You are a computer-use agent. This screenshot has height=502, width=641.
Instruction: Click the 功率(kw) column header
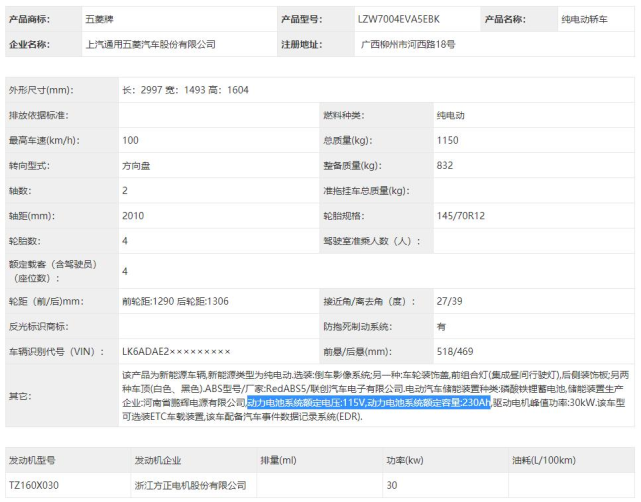pyautogui.click(x=405, y=460)
